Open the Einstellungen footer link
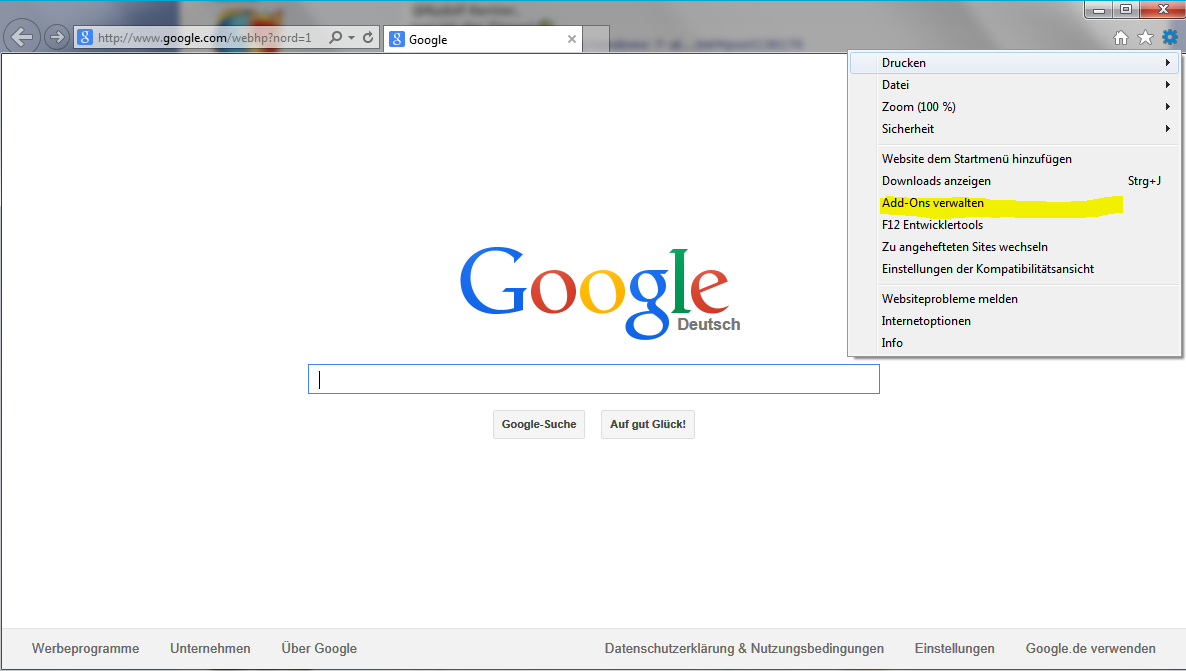This screenshot has height=671, width=1186. coord(955,648)
